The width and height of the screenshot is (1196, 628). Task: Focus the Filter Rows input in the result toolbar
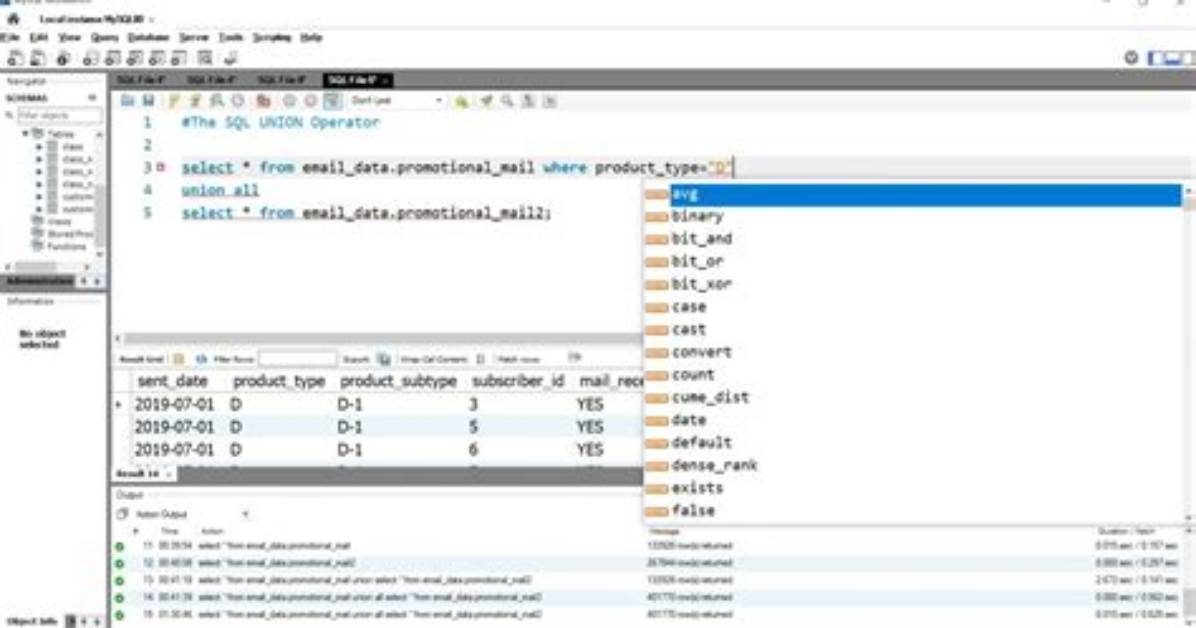point(297,359)
